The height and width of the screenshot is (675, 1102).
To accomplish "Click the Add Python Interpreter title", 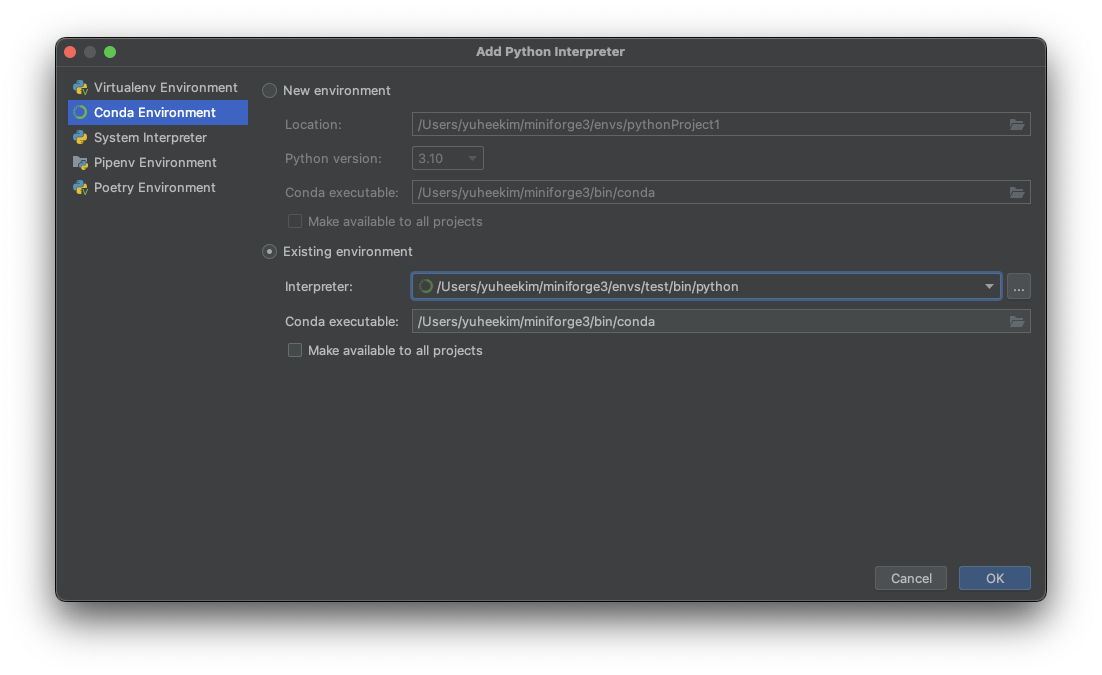I will coord(550,51).
